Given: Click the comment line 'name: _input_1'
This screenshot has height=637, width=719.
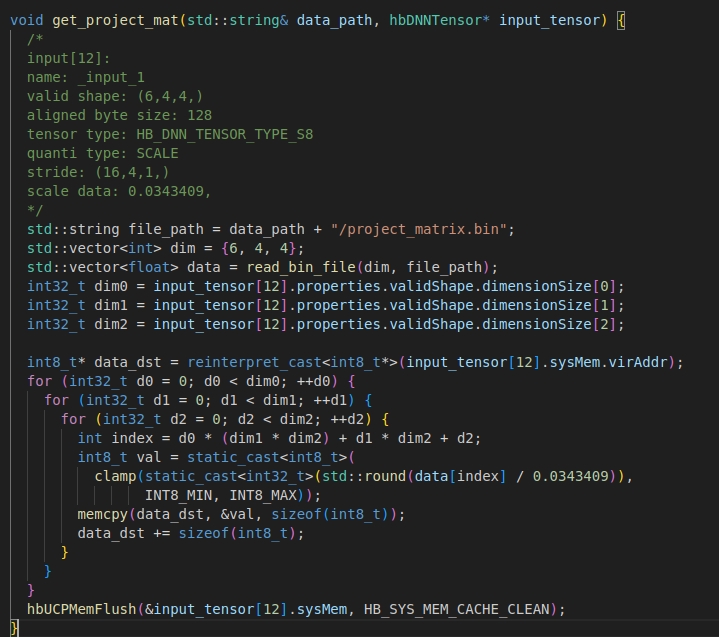Looking at the screenshot, I should tap(85, 77).
